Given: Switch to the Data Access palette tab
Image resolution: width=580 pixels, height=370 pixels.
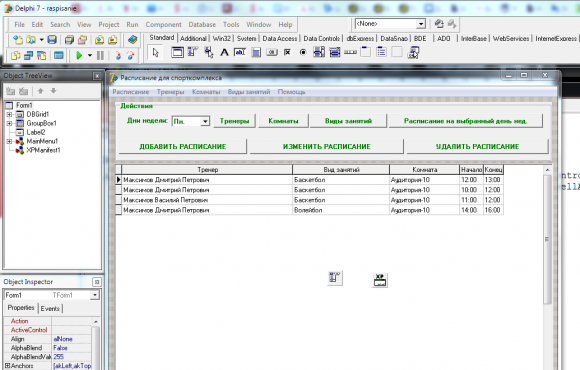Looking at the screenshot, I should pos(280,38).
